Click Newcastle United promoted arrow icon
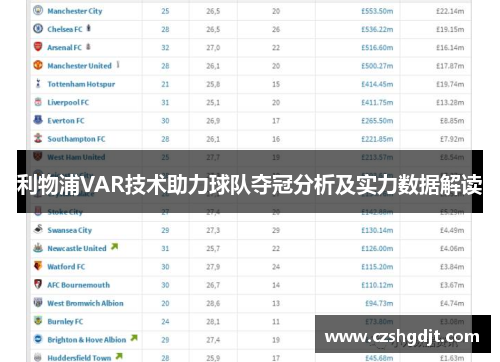Viewport: 500px width, 362px height. (115, 247)
